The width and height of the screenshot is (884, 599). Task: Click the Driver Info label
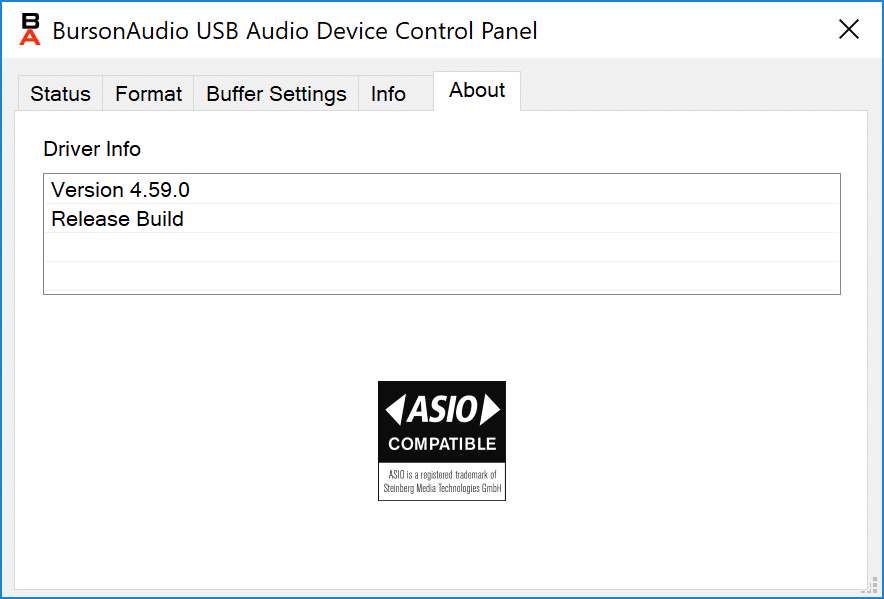pos(92,149)
